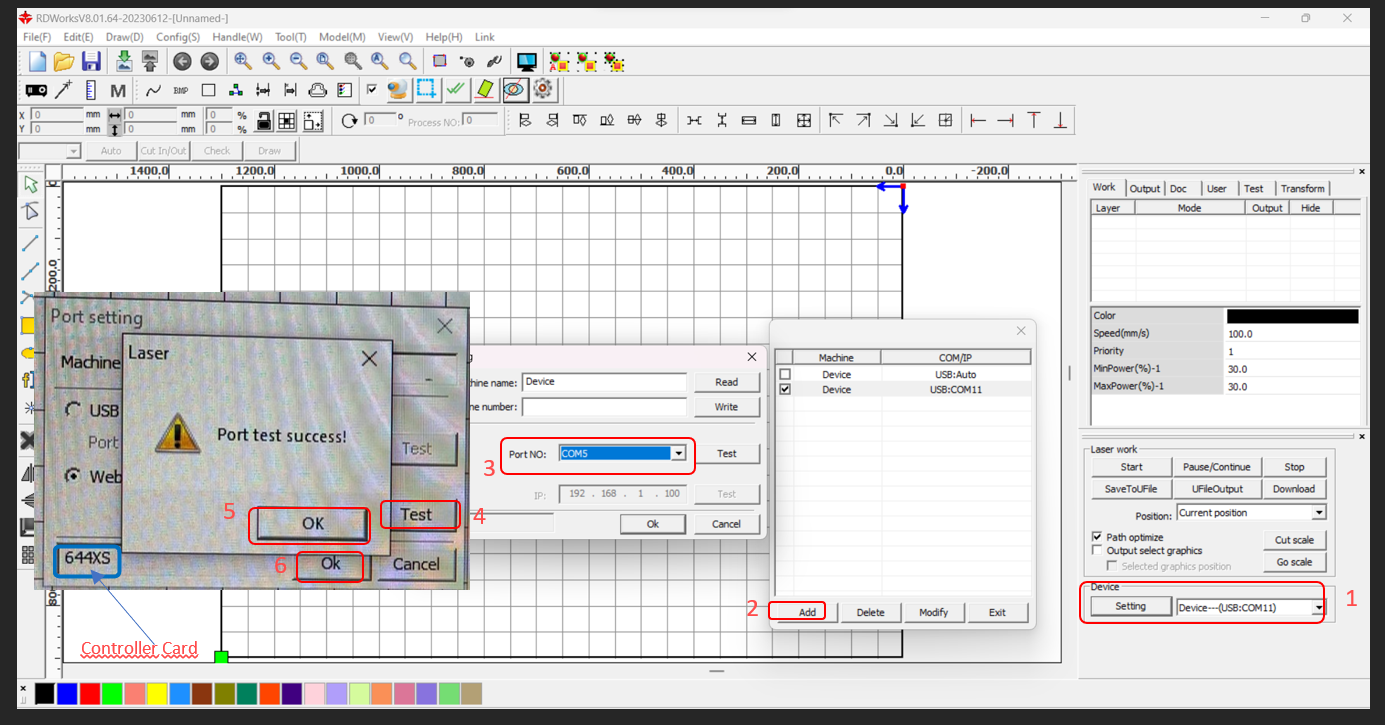Click the top-left corner arrow alignment icon

[x=835, y=121]
